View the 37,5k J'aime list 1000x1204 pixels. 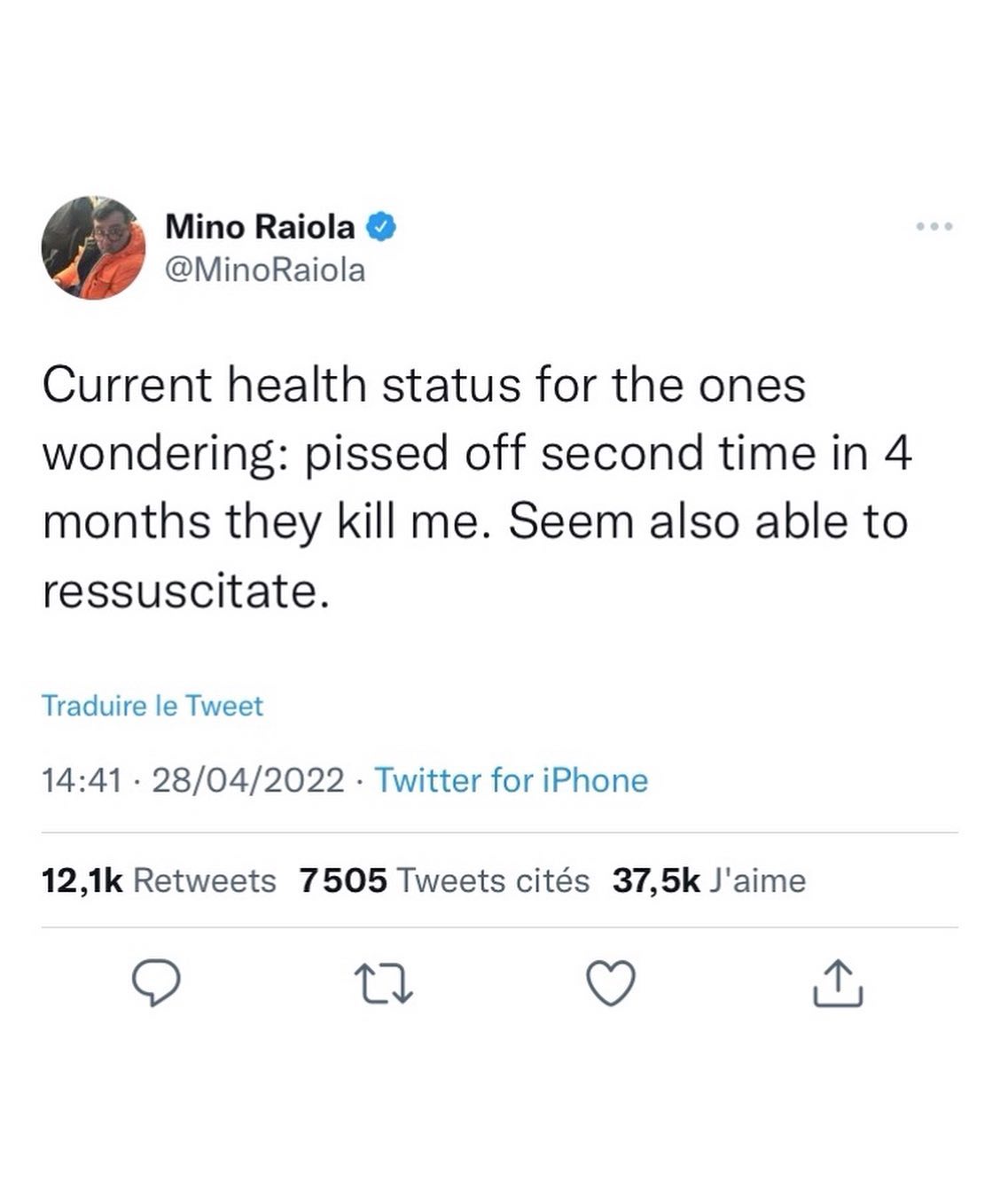[708, 880]
